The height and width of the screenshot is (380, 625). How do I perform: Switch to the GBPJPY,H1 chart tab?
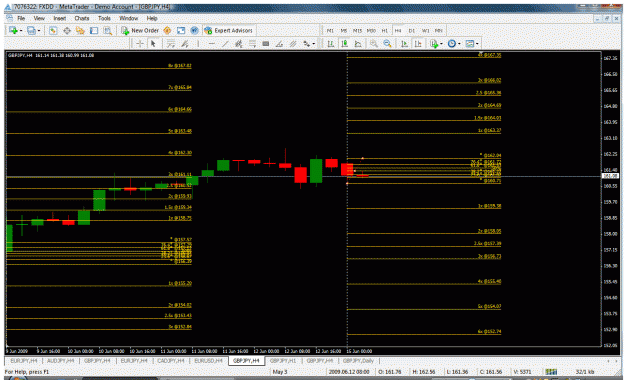pyautogui.click(x=283, y=361)
